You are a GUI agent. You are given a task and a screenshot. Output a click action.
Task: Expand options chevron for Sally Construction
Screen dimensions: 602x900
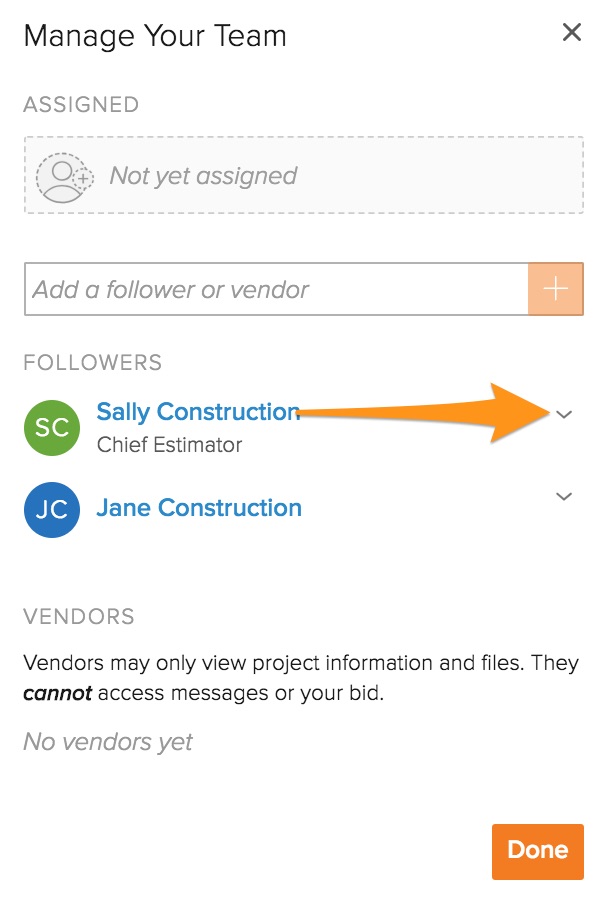564,414
